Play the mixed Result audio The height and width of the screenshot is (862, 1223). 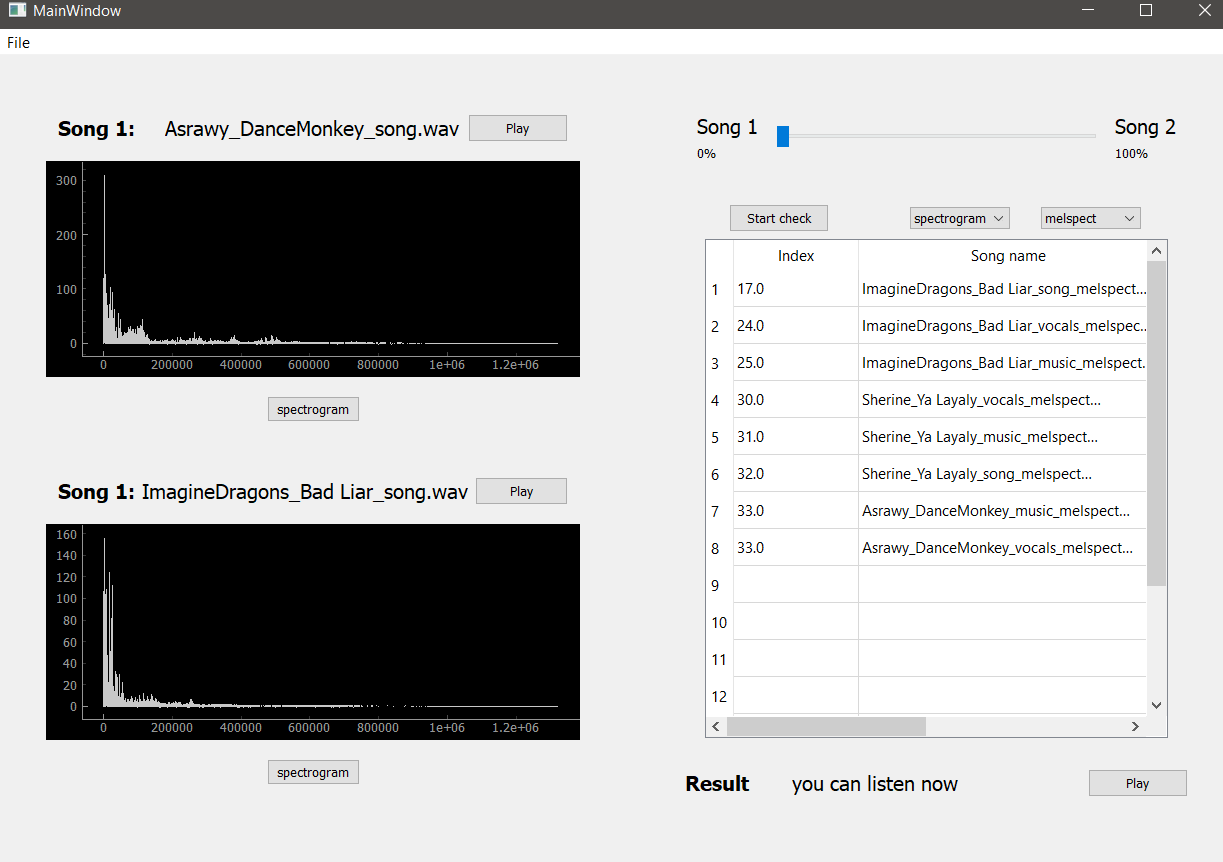coord(1137,783)
